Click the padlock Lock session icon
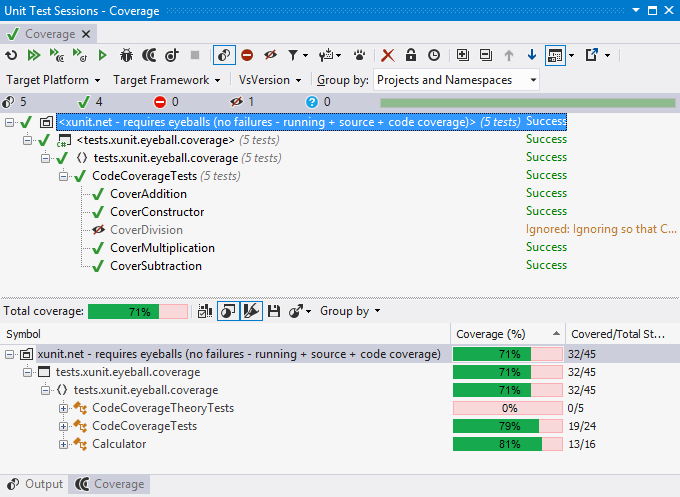 click(x=411, y=56)
